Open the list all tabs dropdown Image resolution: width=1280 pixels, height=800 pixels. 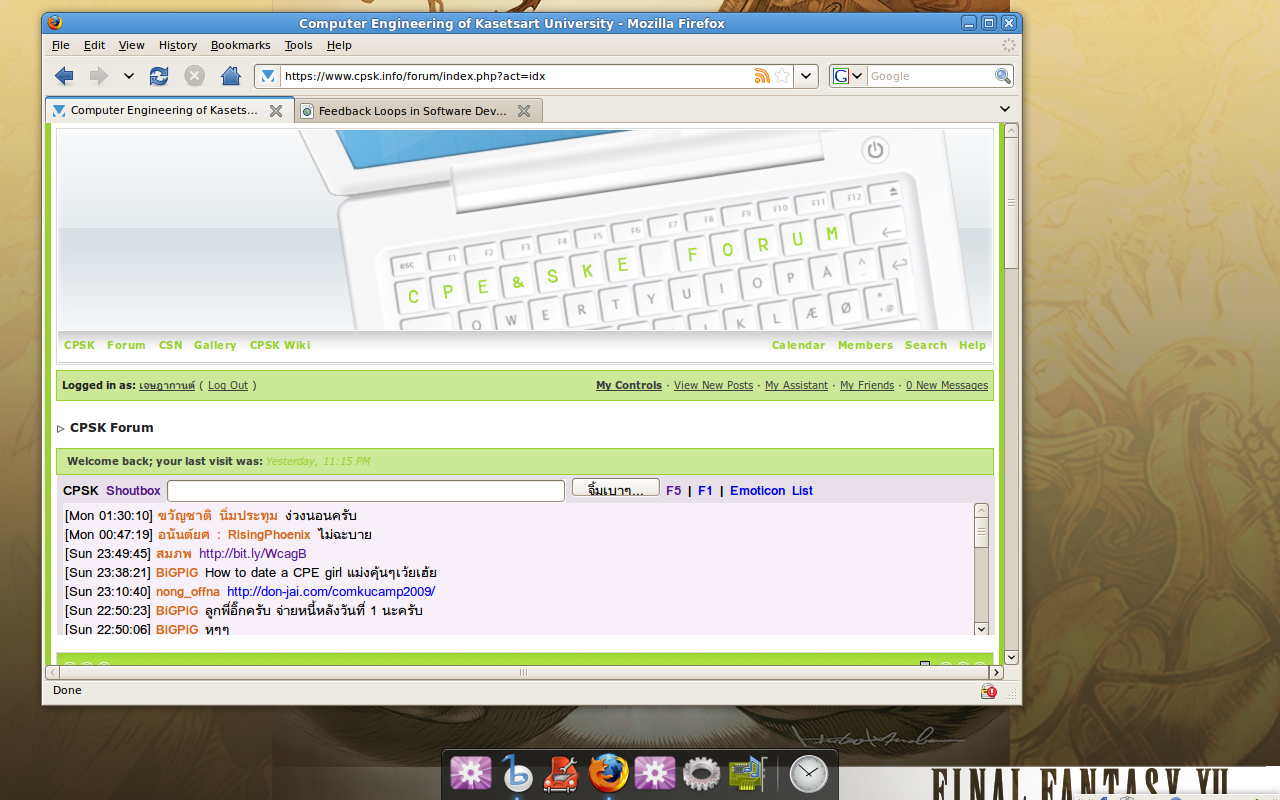pyautogui.click(x=1005, y=109)
